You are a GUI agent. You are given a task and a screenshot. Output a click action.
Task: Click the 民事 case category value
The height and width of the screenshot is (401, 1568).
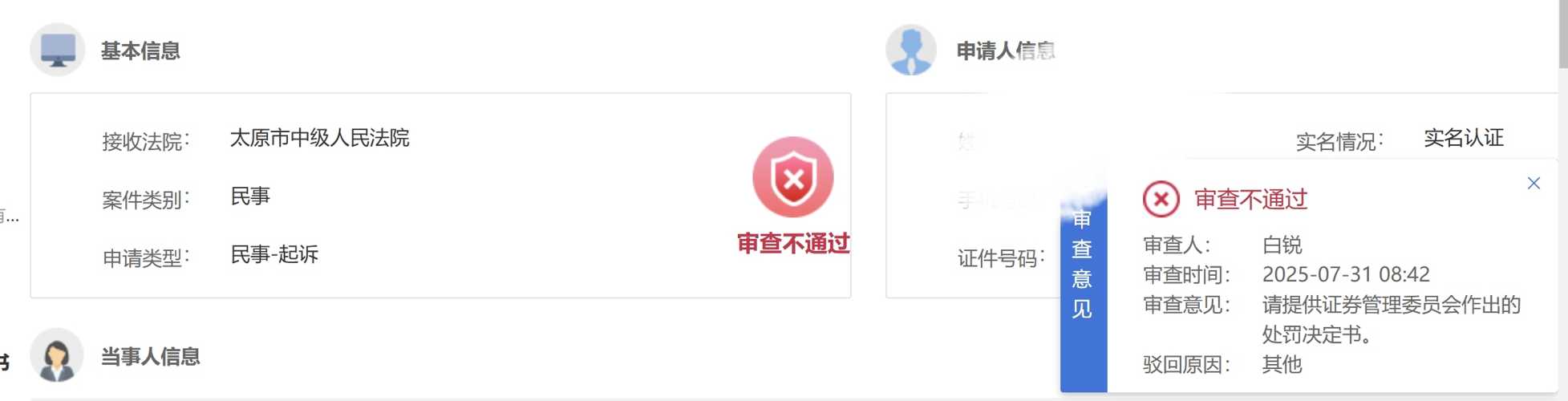[x=250, y=196]
